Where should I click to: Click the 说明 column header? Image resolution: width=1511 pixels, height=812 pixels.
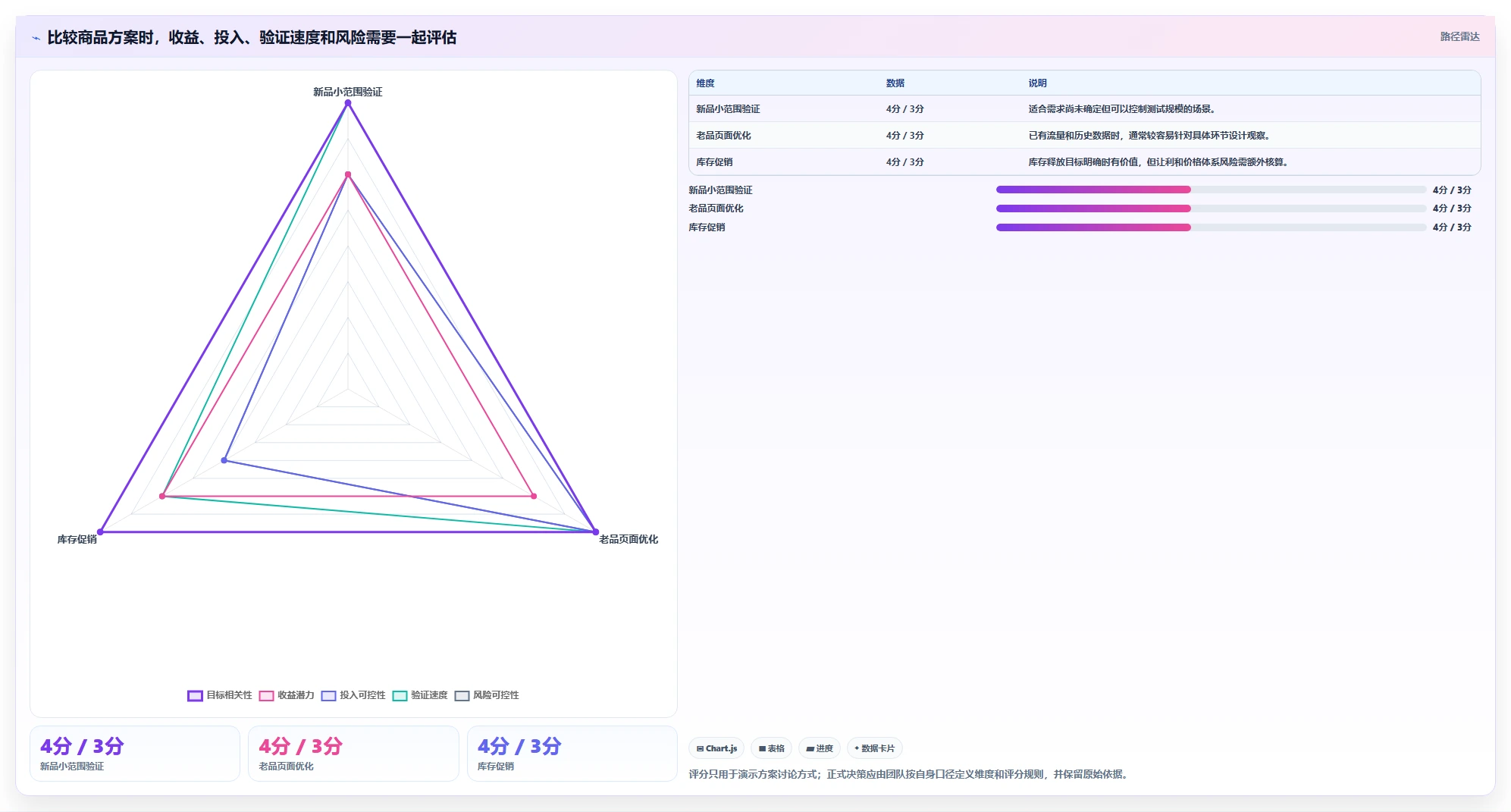click(1037, 83)
